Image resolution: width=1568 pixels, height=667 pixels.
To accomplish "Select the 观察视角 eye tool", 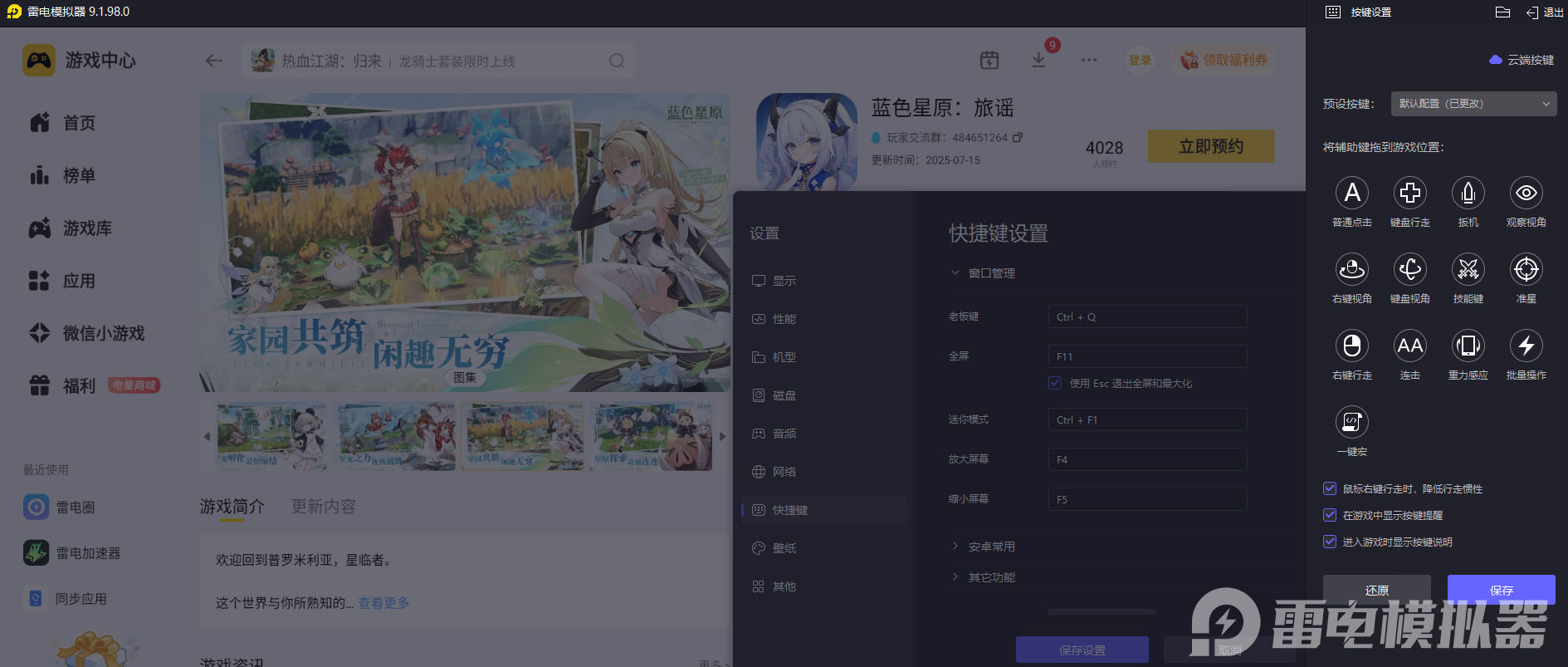I will (1526, 193).
